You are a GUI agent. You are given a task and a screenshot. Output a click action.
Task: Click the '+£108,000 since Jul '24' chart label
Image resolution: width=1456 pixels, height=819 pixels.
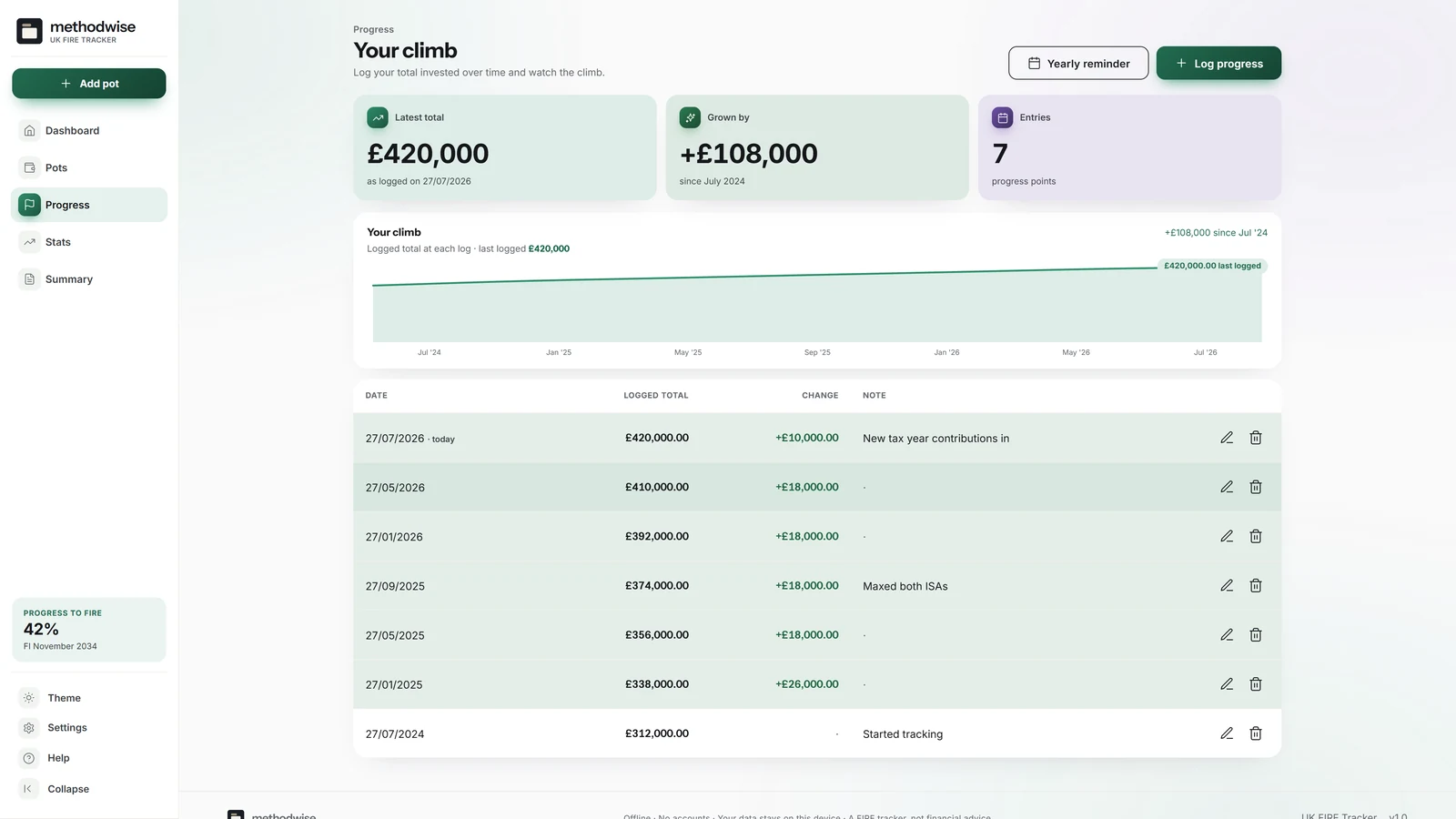[x=1216, y=233]
